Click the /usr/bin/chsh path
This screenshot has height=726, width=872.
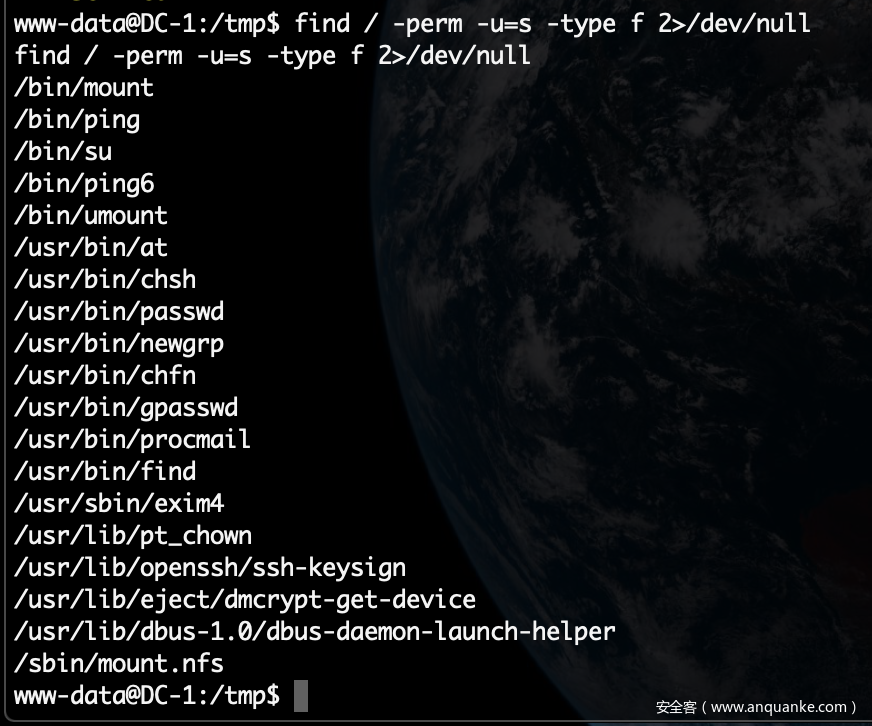[106, 280]
